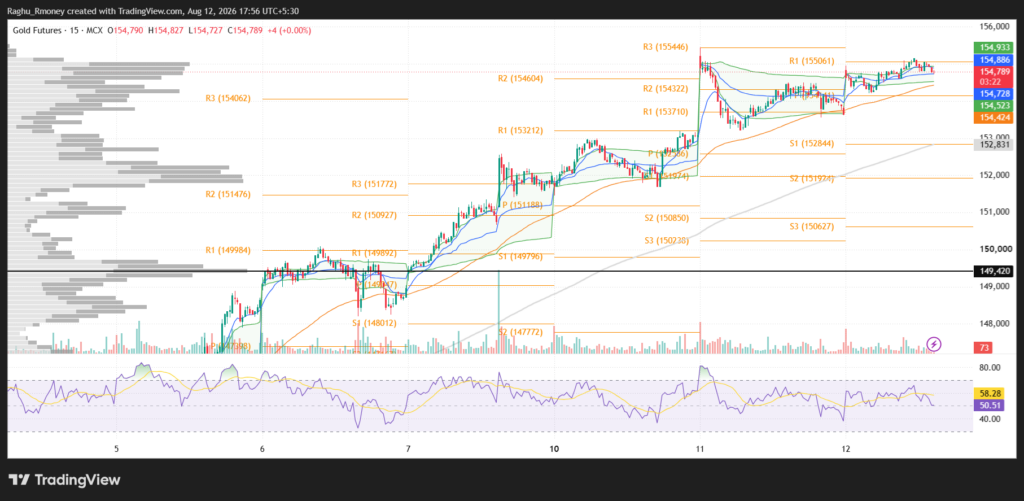Click the 151,000 price scale label
1024x501 pixels.
(x=996, y=212)
